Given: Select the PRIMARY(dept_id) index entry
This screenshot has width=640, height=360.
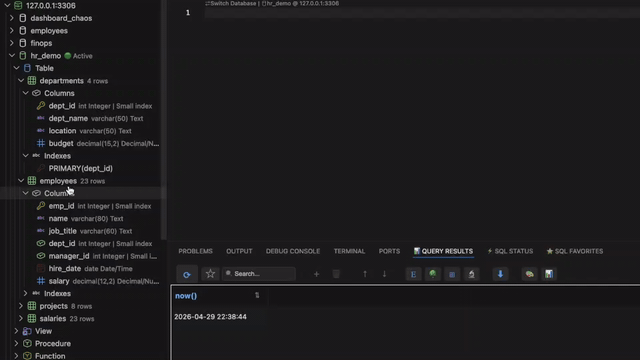Looking at the screenshot, I should (x=80, y=168).
